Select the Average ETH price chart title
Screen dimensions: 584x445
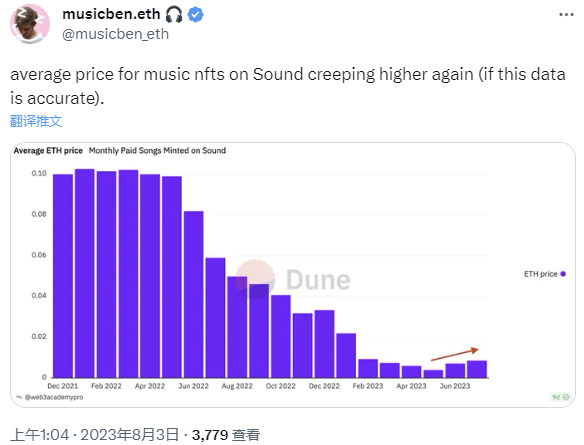[48, 150]
